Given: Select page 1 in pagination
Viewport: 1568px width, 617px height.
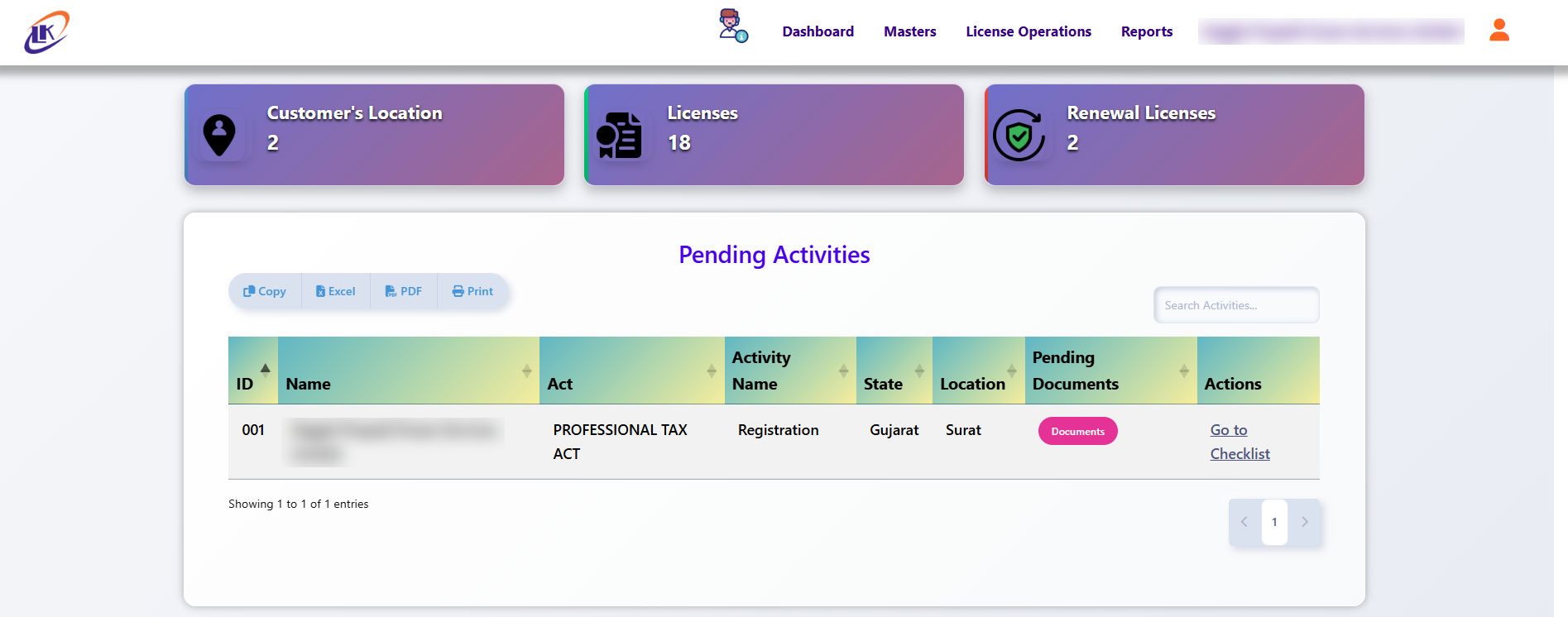Looking at the screenshot, I should tap(1274, 522).
